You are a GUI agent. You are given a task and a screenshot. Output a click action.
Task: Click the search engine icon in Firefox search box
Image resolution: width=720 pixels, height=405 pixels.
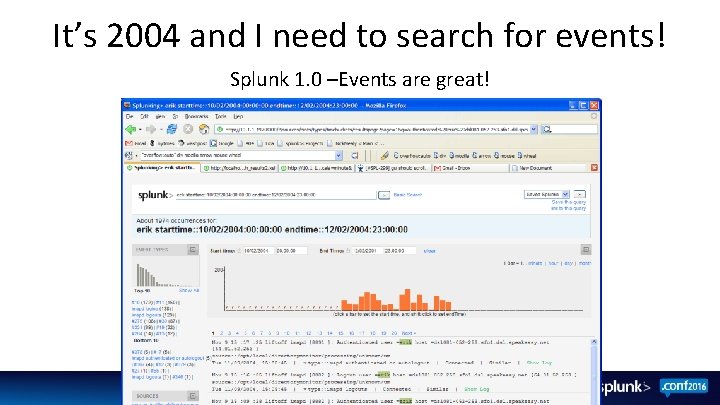coord(547,129)
